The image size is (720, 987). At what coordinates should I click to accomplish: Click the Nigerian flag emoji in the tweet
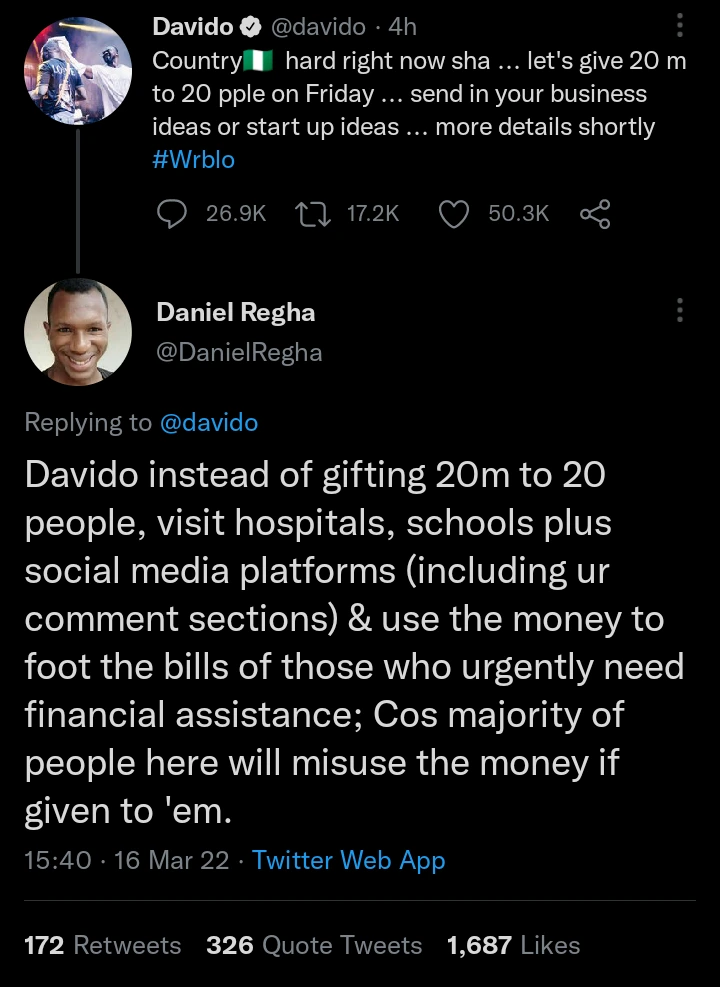coord(258,62)
